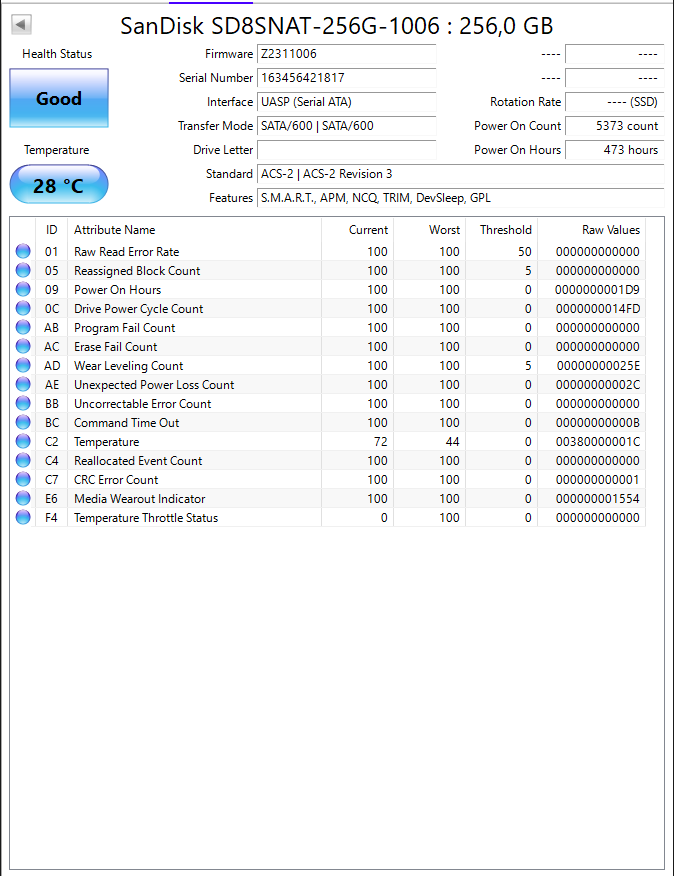Click raw value 000000001554
This screenshot has width=674, height=876.
click(597, 499)
